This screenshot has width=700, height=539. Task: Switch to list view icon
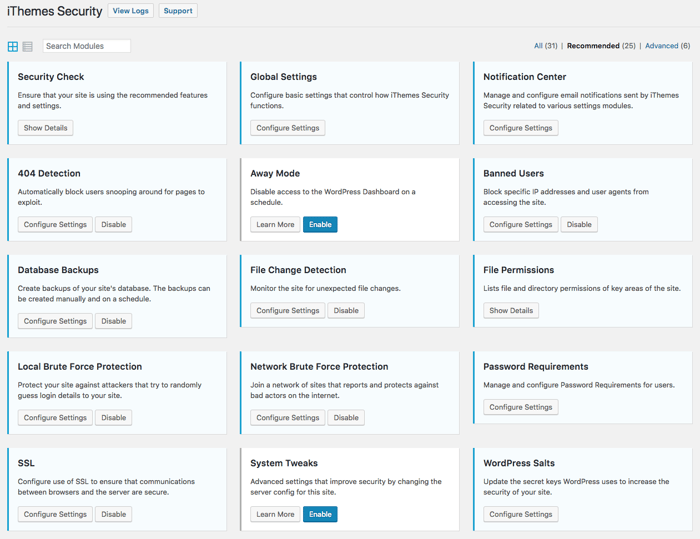tap(27, 46)
